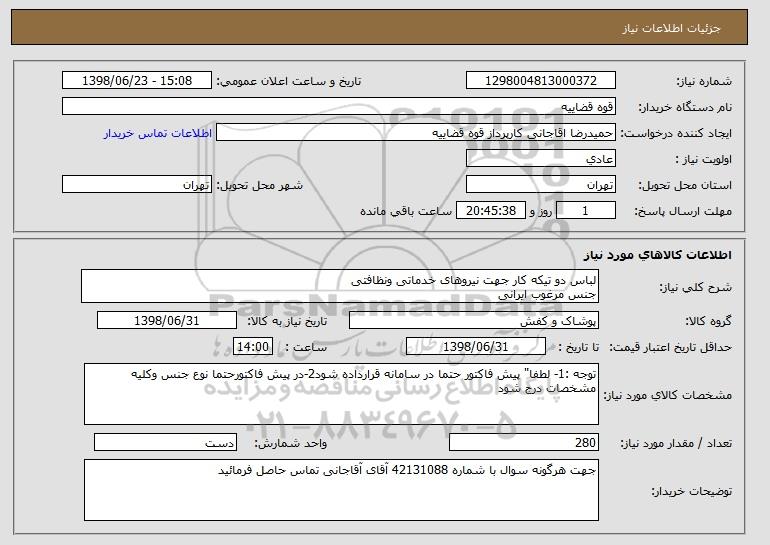Image resolution: width=770 pixels, height=545 pixels.
Task: Click the label اولویت نیاز
Action: click(x=704, y=160)
